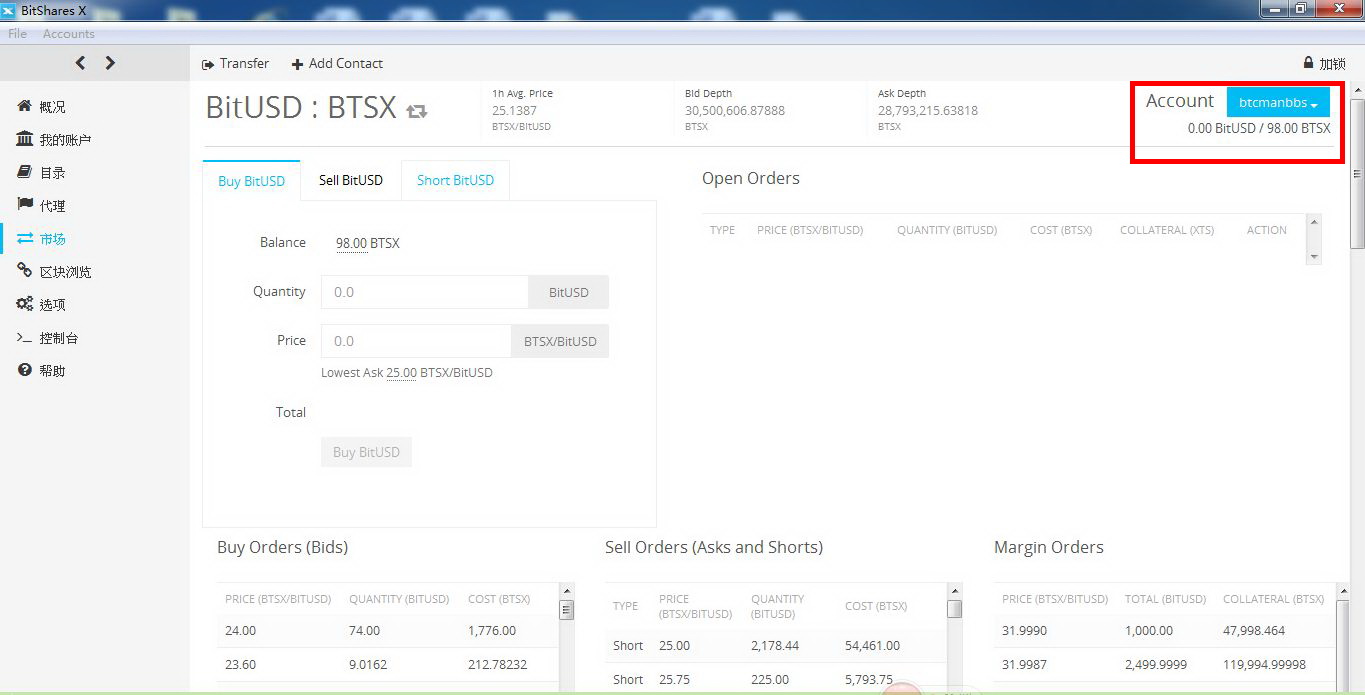
Task: Open the 控制台 console
Action: [48, 338]
